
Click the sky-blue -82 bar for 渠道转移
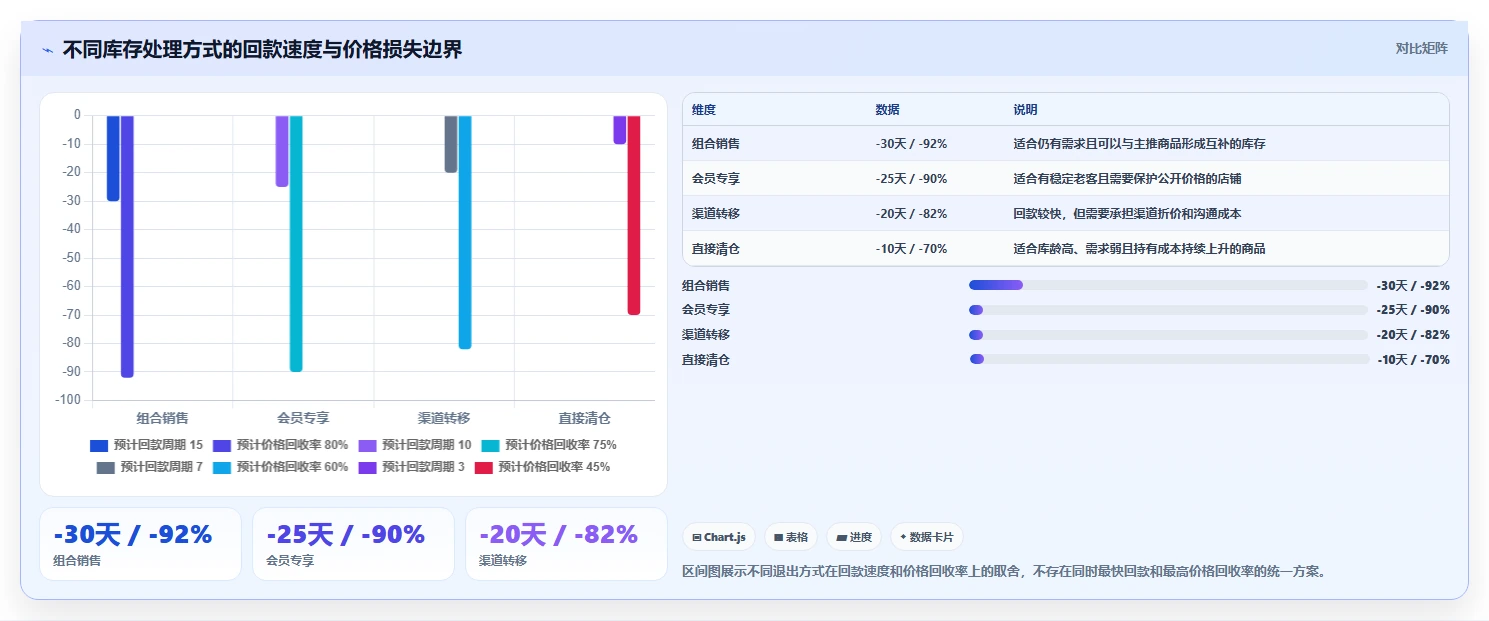point(465,232)
